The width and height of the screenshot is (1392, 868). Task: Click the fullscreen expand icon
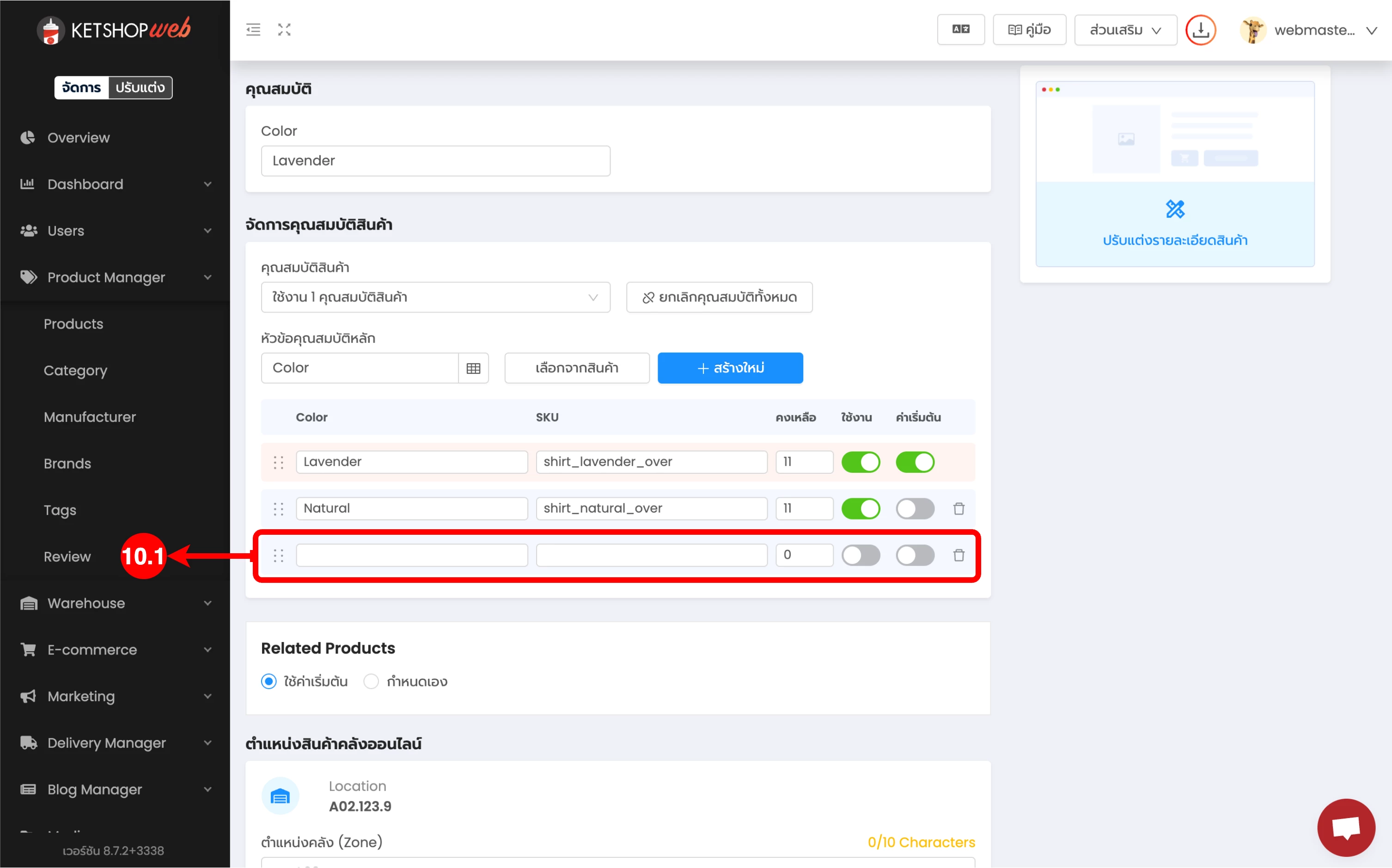click(284, 30)
